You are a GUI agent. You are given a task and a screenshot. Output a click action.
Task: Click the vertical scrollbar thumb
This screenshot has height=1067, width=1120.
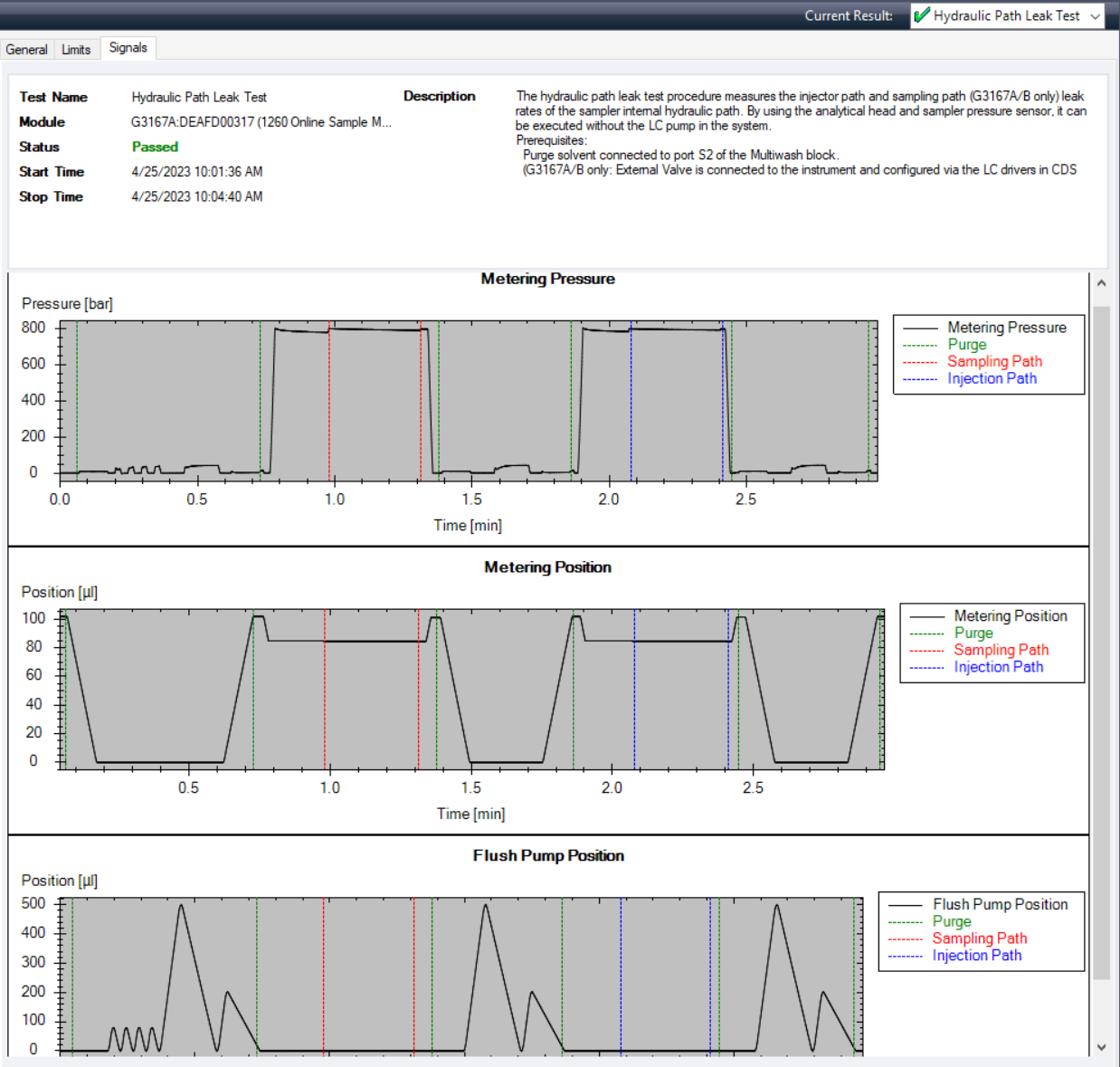point(1101,643)
